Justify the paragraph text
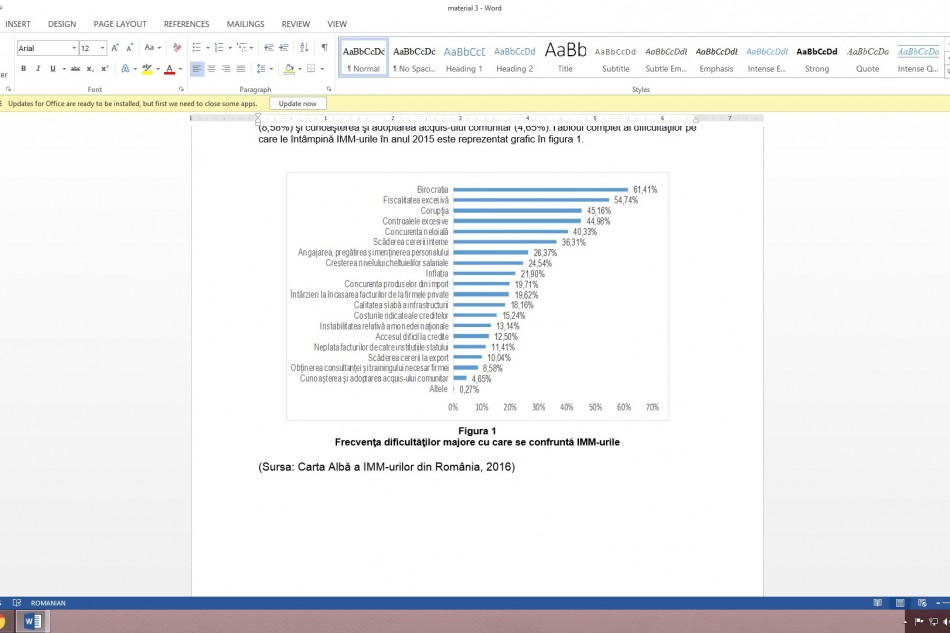The width and height of the screenshot is (950, 633). (x=241, y=69)
